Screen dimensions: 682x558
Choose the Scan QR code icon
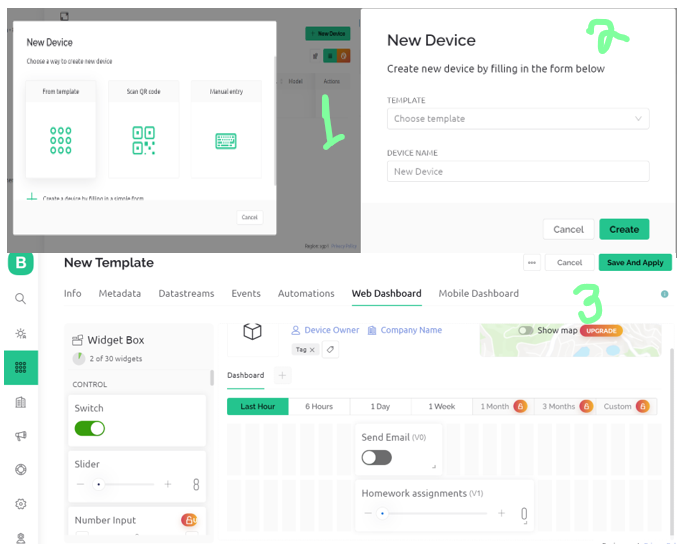click(144, 140)
